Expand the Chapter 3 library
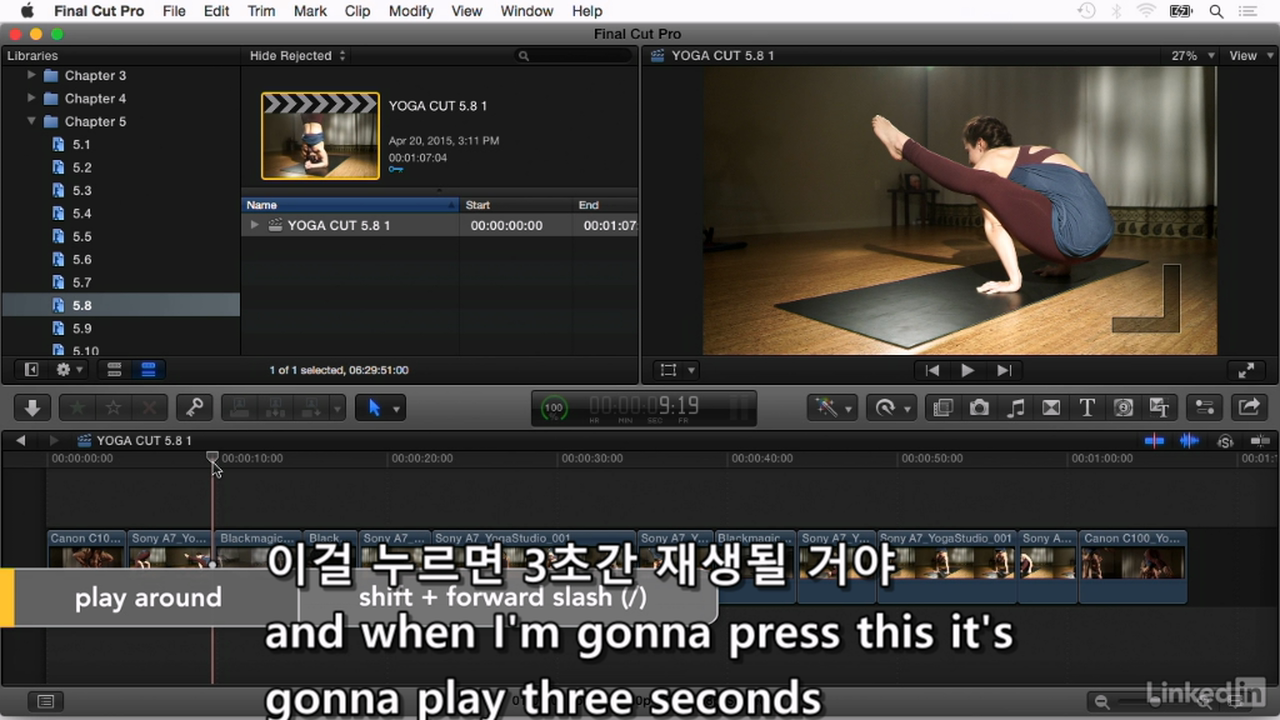Image resolution: width=1280 pixels, height=720 pixels. point(31,75)
